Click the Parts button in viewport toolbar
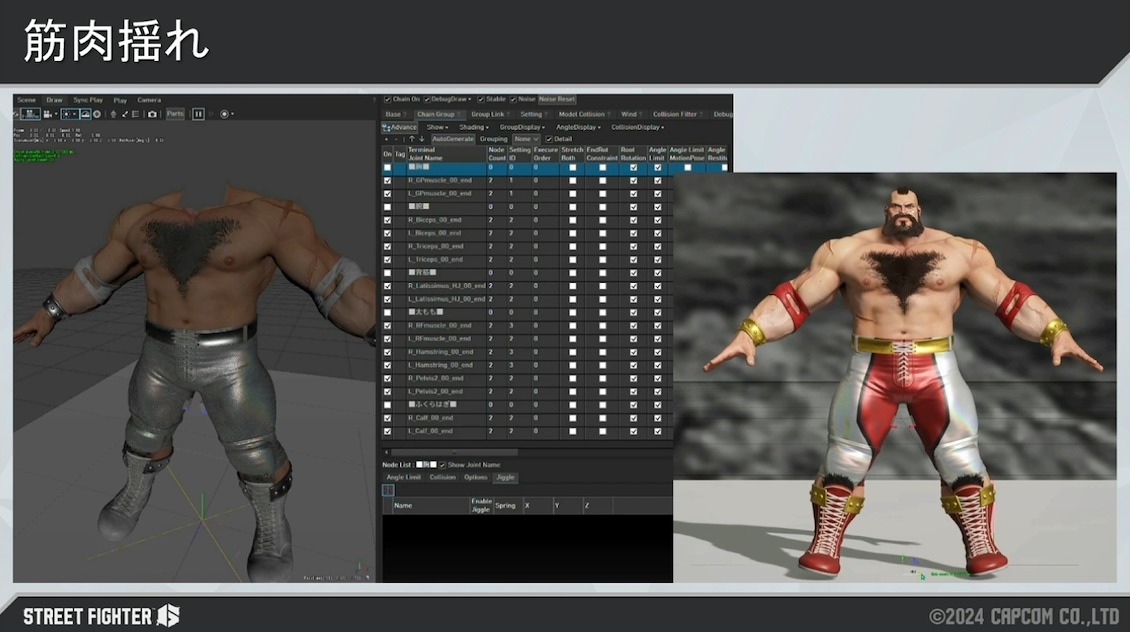1130x632 pixels. click(175, 114)
